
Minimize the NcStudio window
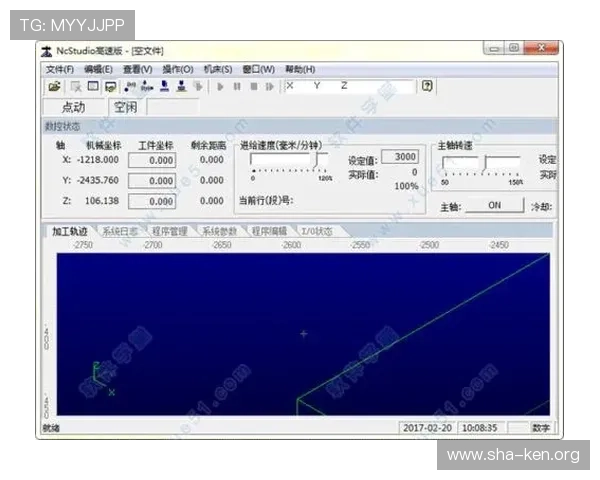[494, 49]
